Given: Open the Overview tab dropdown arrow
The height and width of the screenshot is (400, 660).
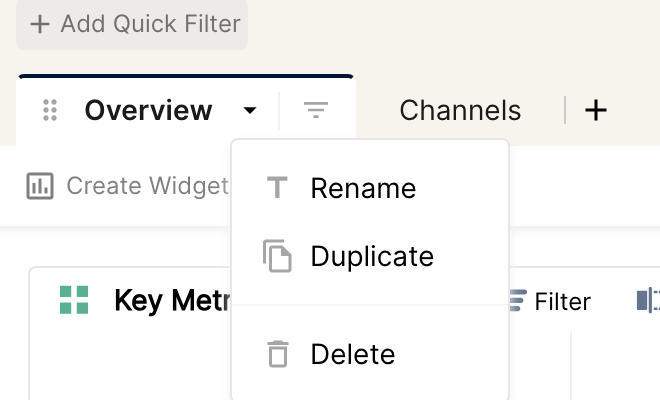Looking at the screenshot, I should coord(250,110).
